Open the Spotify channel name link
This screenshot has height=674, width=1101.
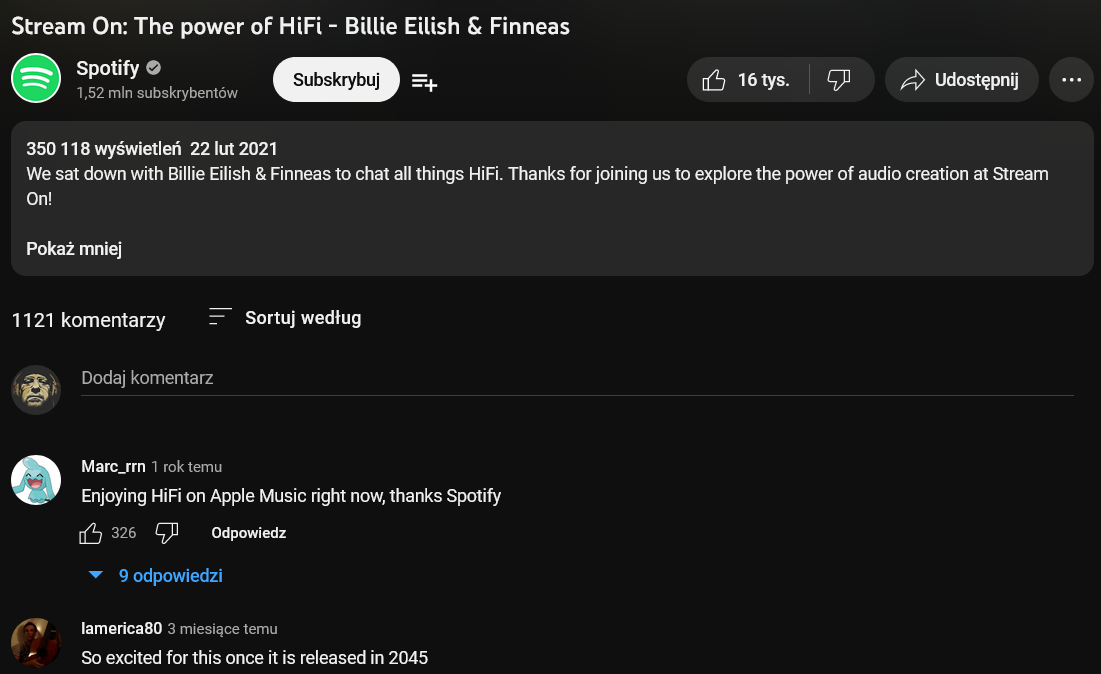coord(108,68)
